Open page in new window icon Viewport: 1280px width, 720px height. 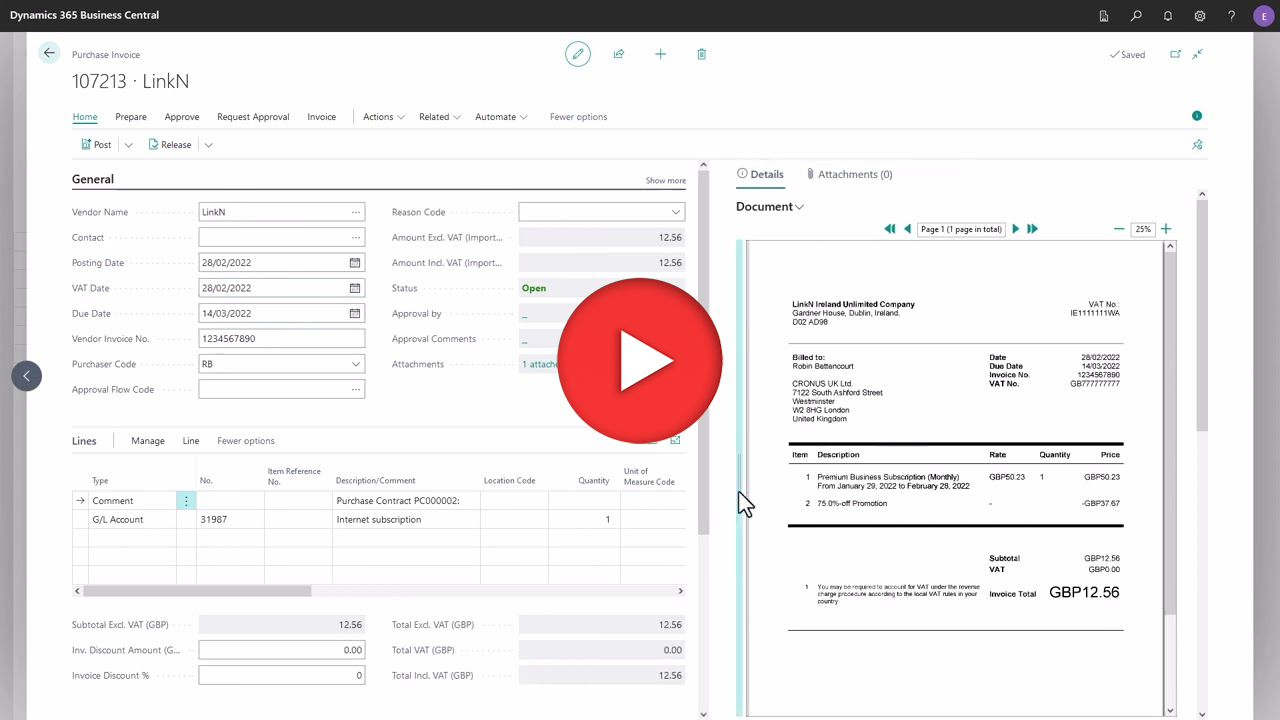point(1175,54)
